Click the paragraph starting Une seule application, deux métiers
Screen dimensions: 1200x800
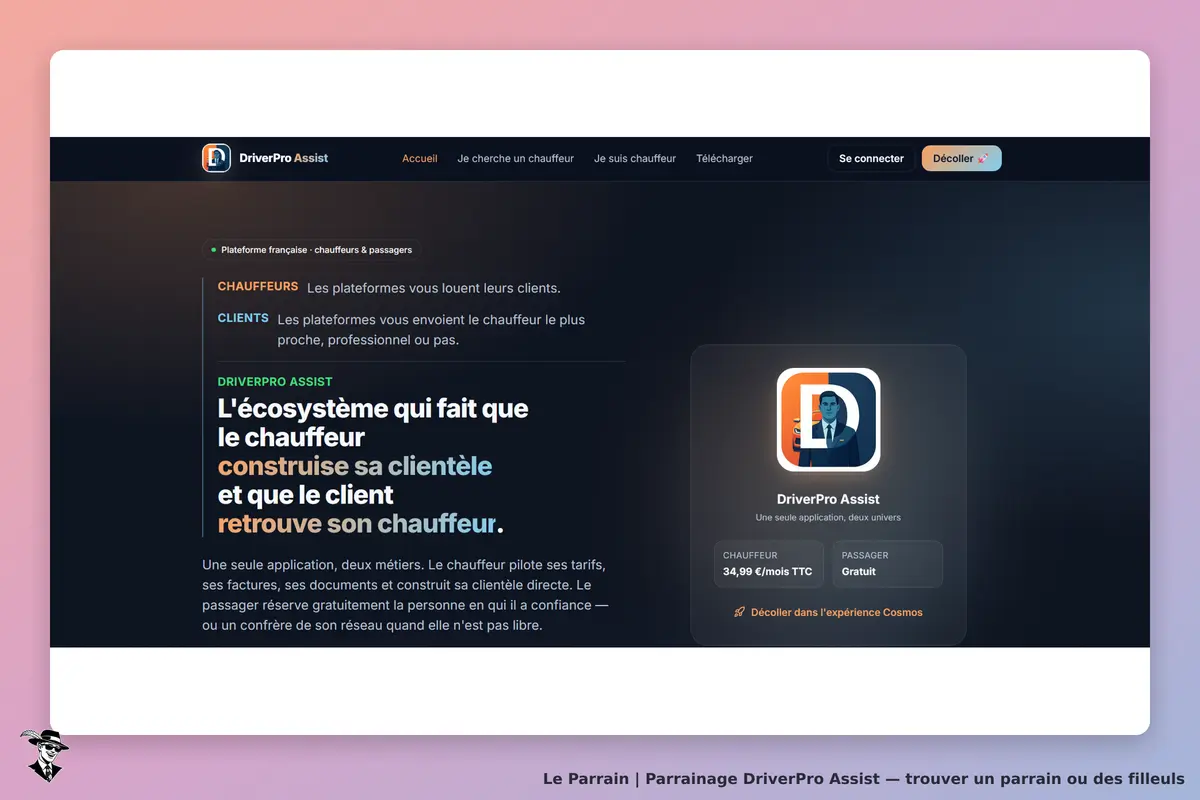(x=405, y=595)
